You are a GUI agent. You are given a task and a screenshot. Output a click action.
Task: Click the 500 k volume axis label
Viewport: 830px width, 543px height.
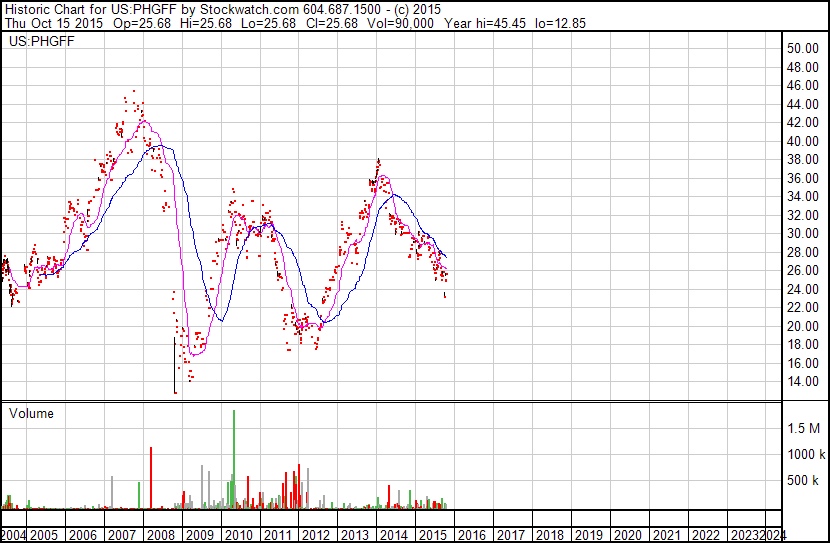click(803, 481)
